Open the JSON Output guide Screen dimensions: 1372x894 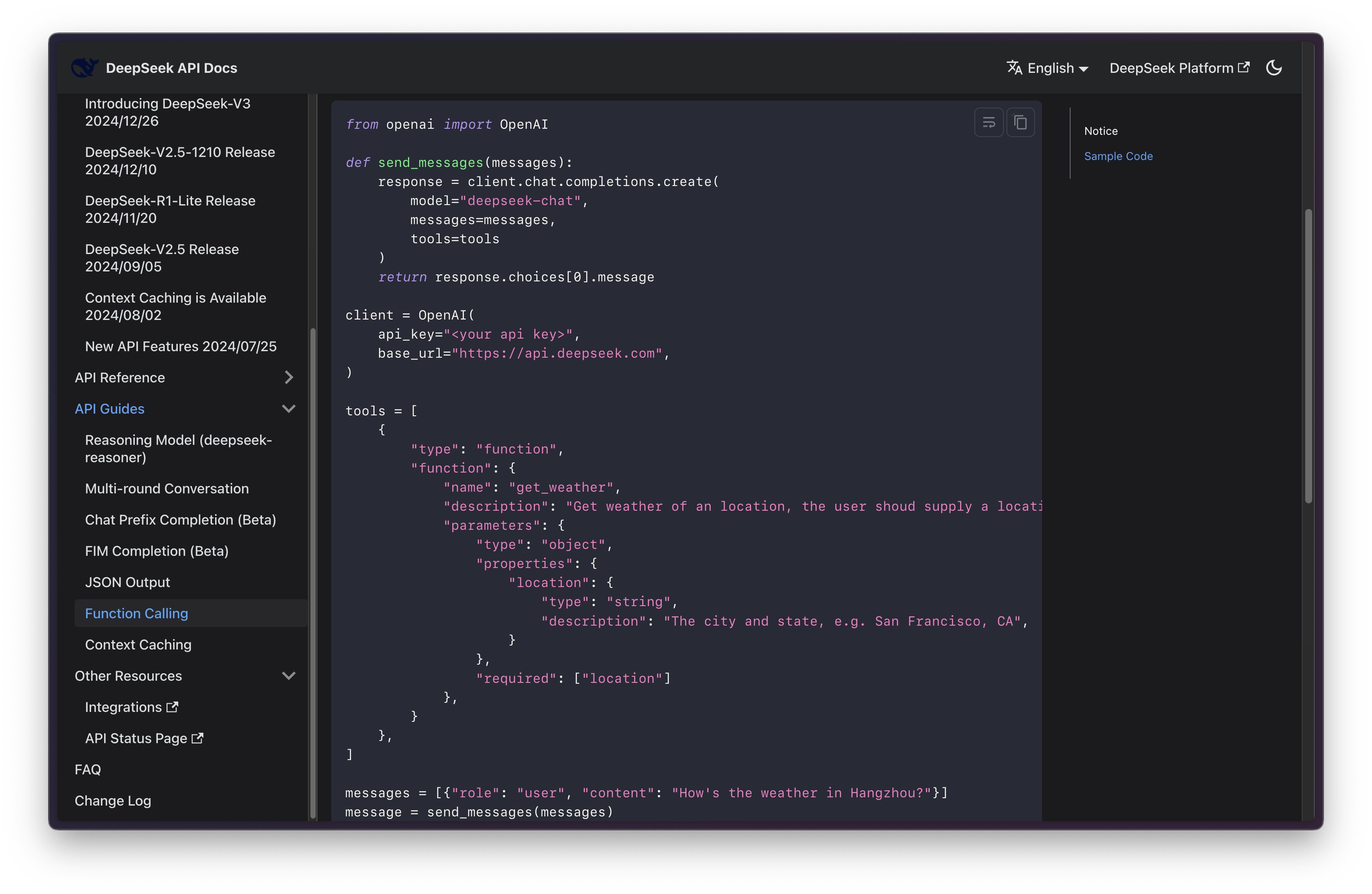(127, 582)
